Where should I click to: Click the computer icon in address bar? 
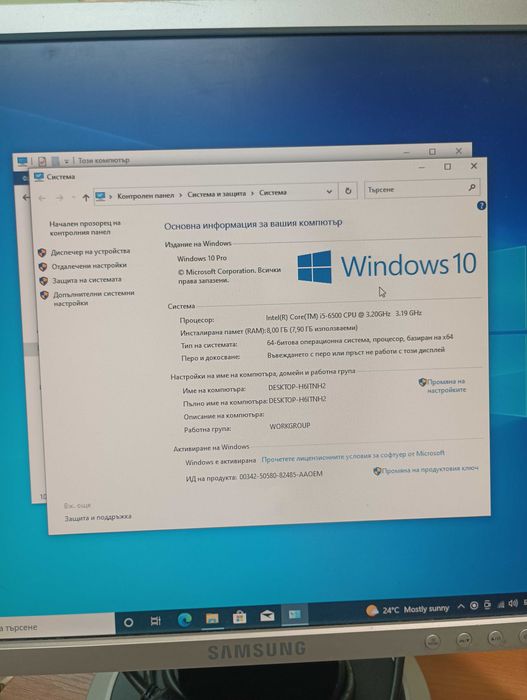100,196
